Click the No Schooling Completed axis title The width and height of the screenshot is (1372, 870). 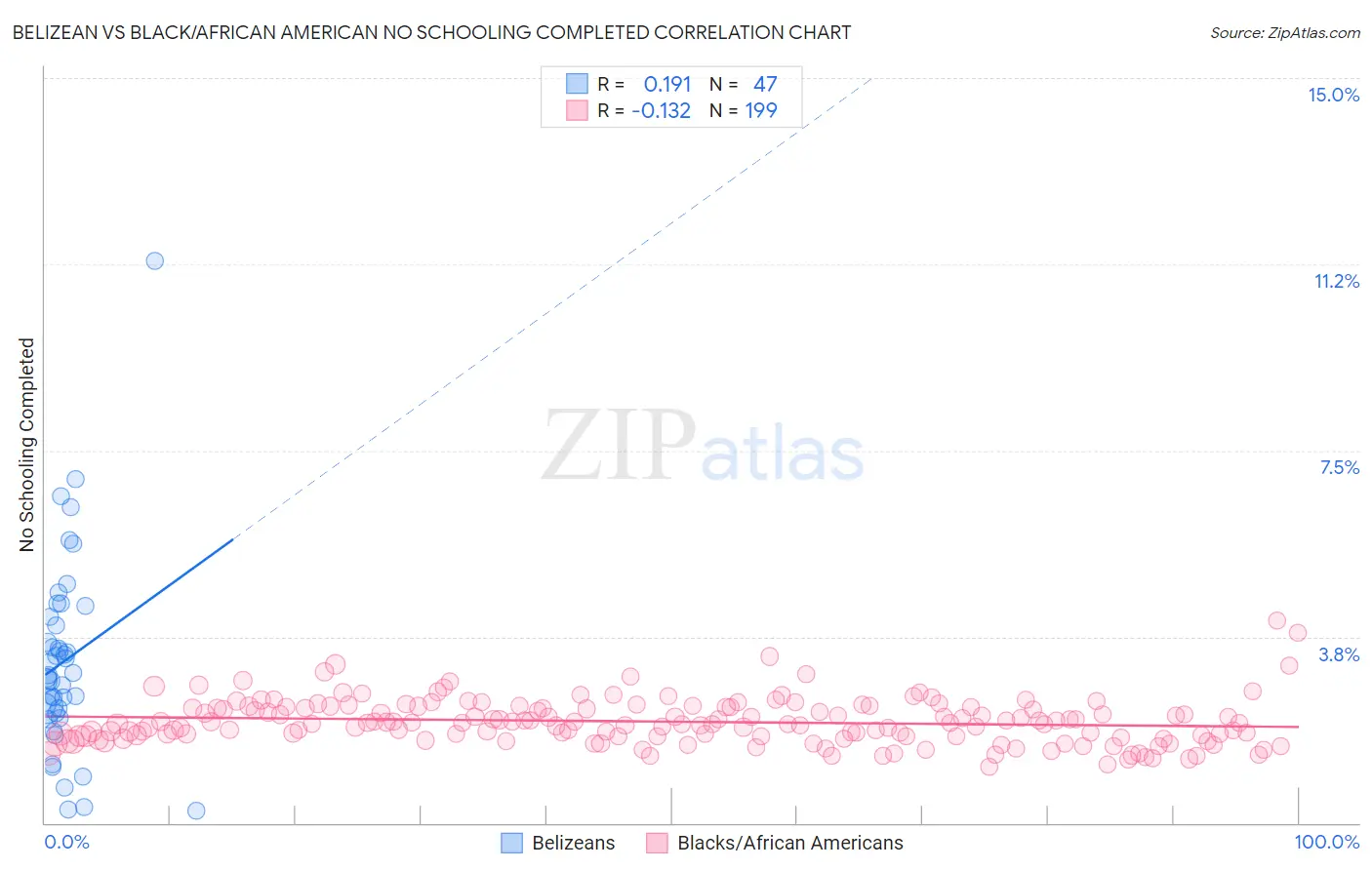coord(26,445)
